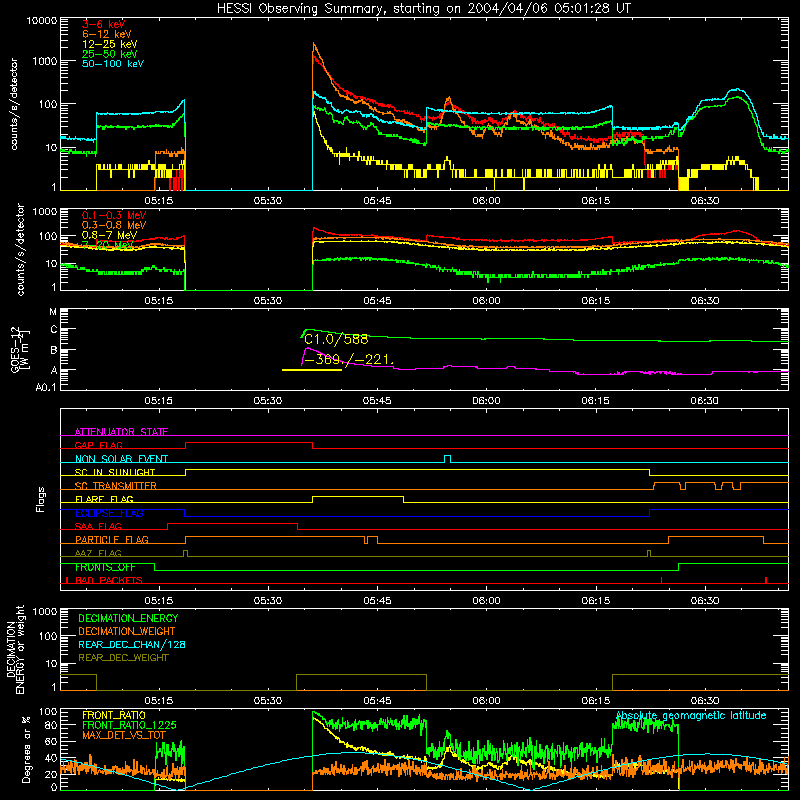Click the A0.1 label on GOES axis

click(46, 387)
